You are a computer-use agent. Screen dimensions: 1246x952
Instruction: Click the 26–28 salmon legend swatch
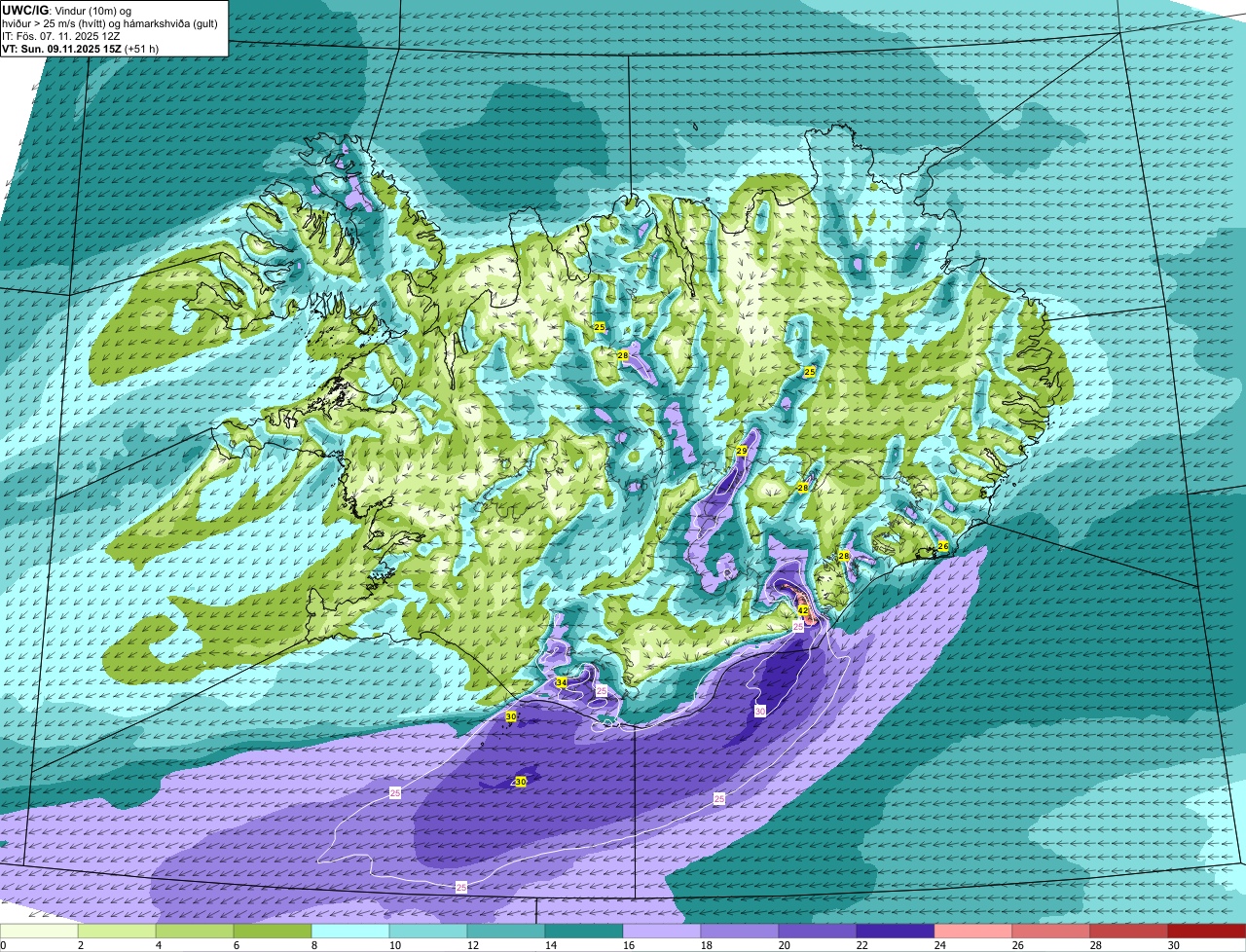coord(1051,931)
